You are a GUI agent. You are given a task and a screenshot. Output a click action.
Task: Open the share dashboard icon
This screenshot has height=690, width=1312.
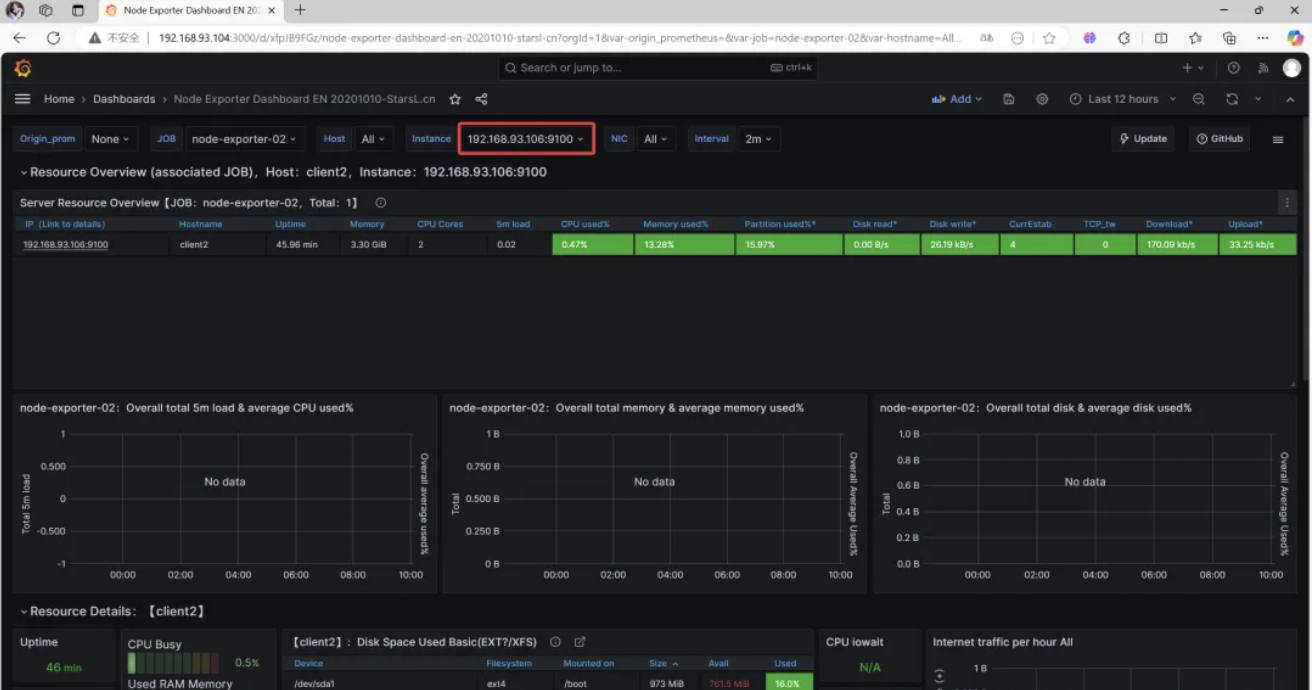pos(481,99)
